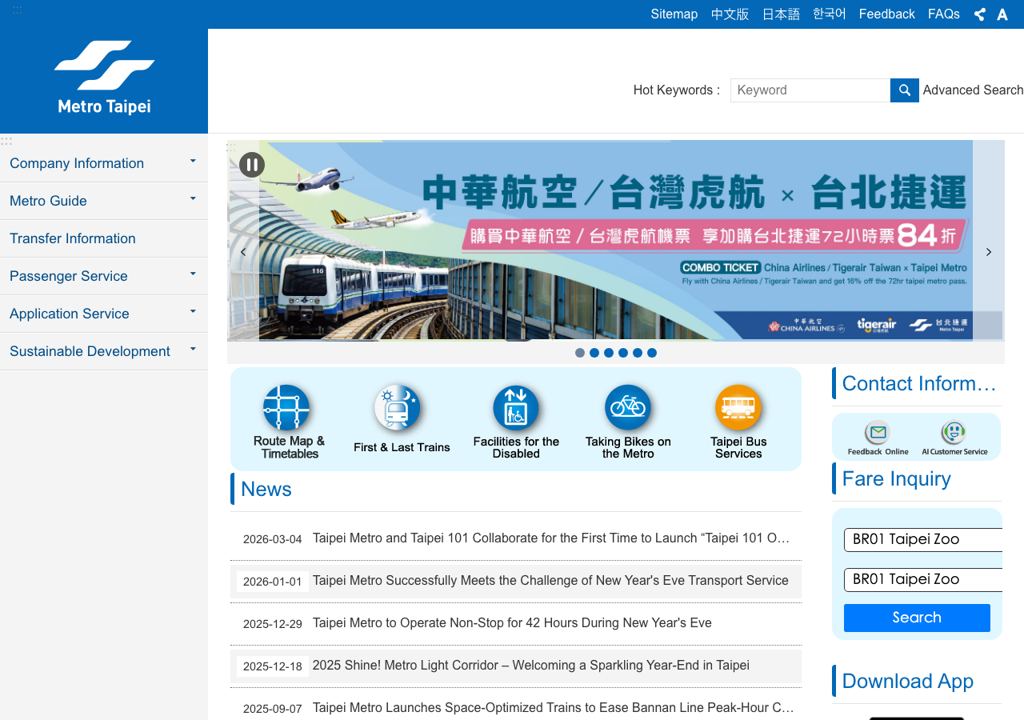1024x720 pixels.
Task: Expand Sustainable Development menu
Action: click(x=104, y=351)
